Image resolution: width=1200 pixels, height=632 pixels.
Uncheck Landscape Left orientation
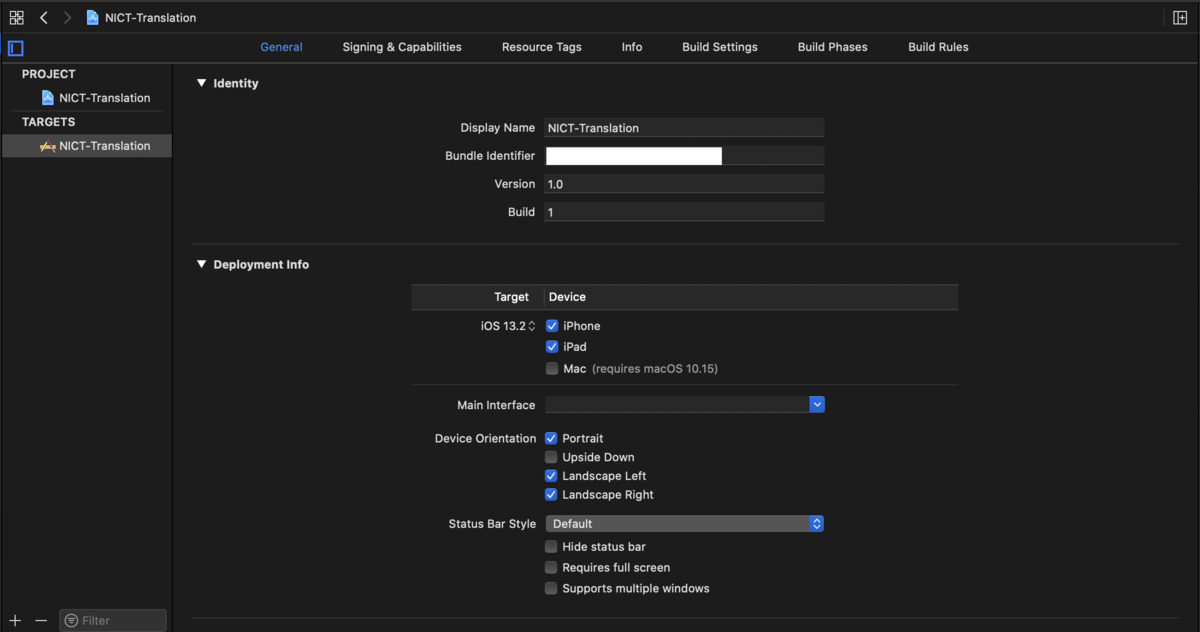tap(551, 476)
